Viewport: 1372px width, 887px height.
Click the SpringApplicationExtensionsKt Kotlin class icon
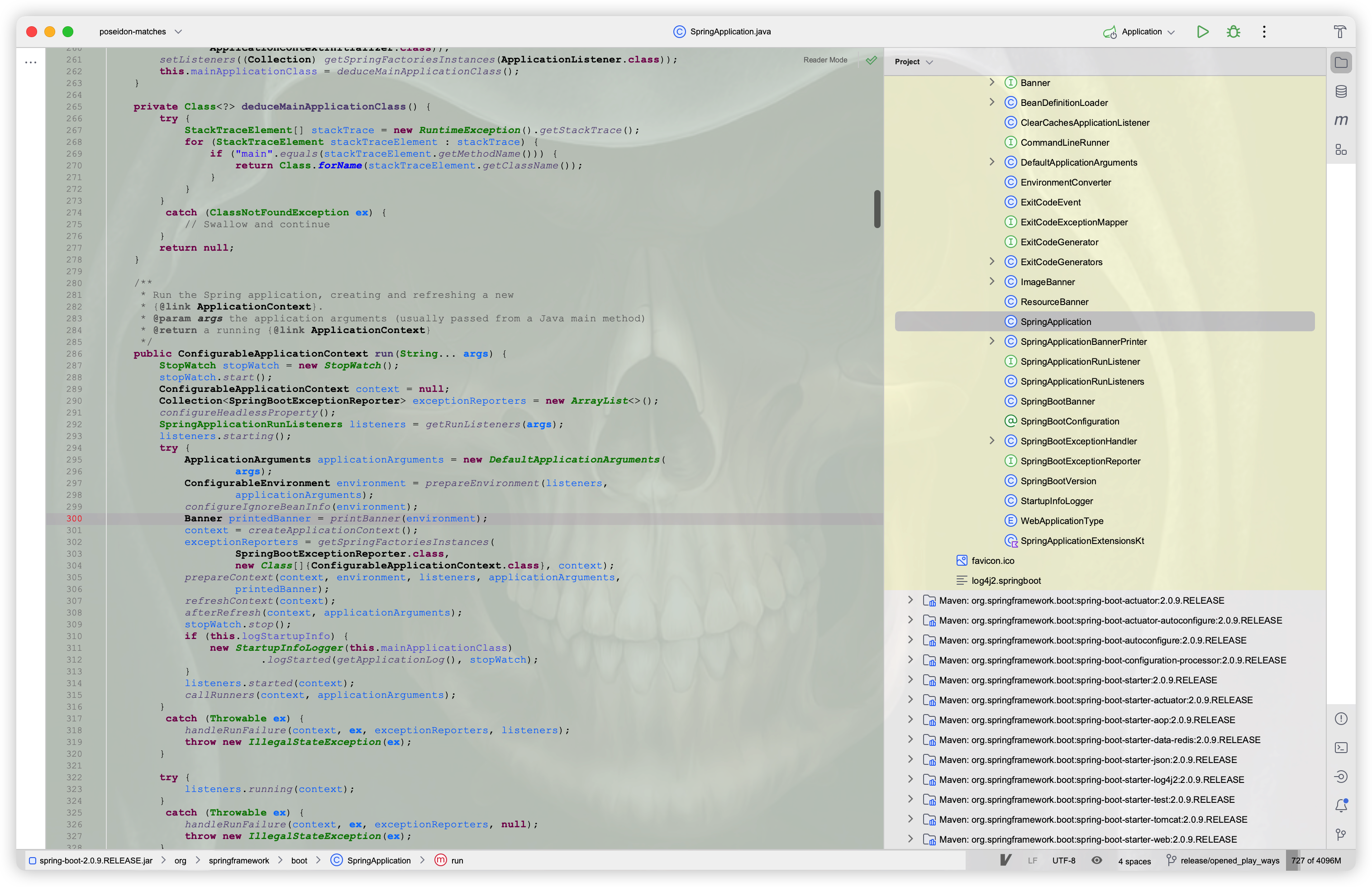(x=1010, y=541)
